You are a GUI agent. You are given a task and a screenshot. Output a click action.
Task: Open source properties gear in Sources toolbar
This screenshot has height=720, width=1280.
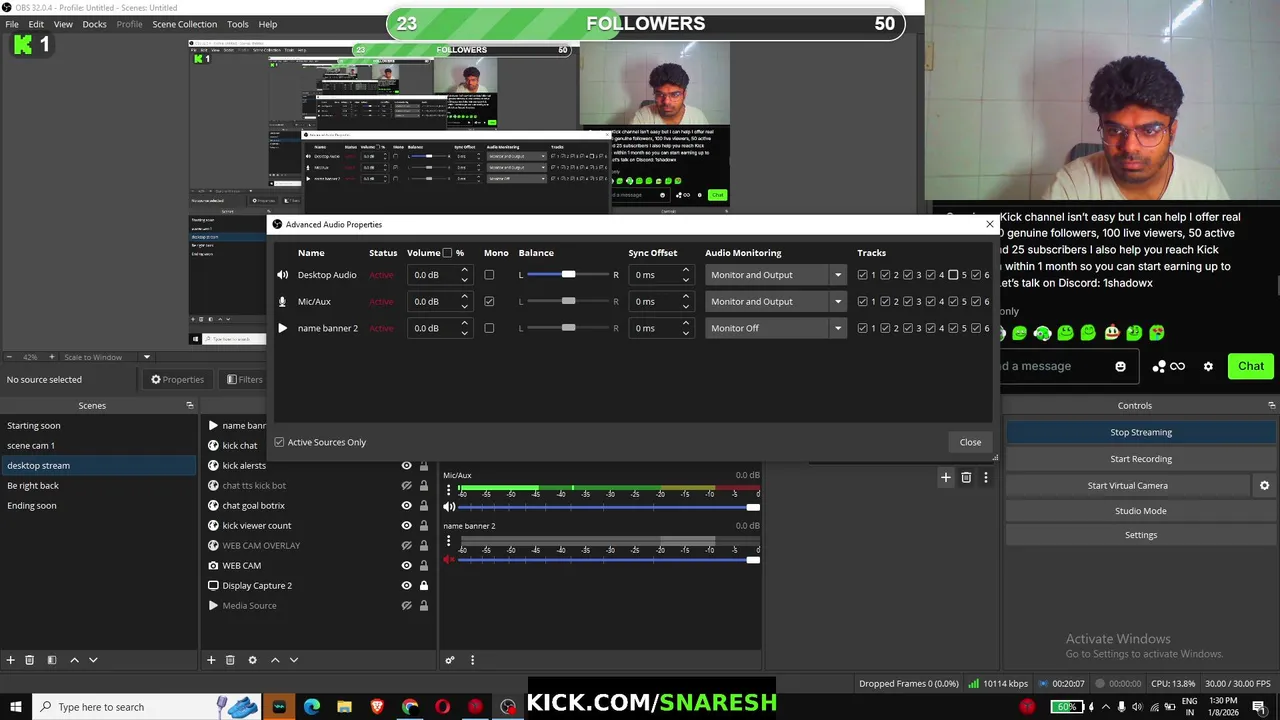click(x=252, y=660)
